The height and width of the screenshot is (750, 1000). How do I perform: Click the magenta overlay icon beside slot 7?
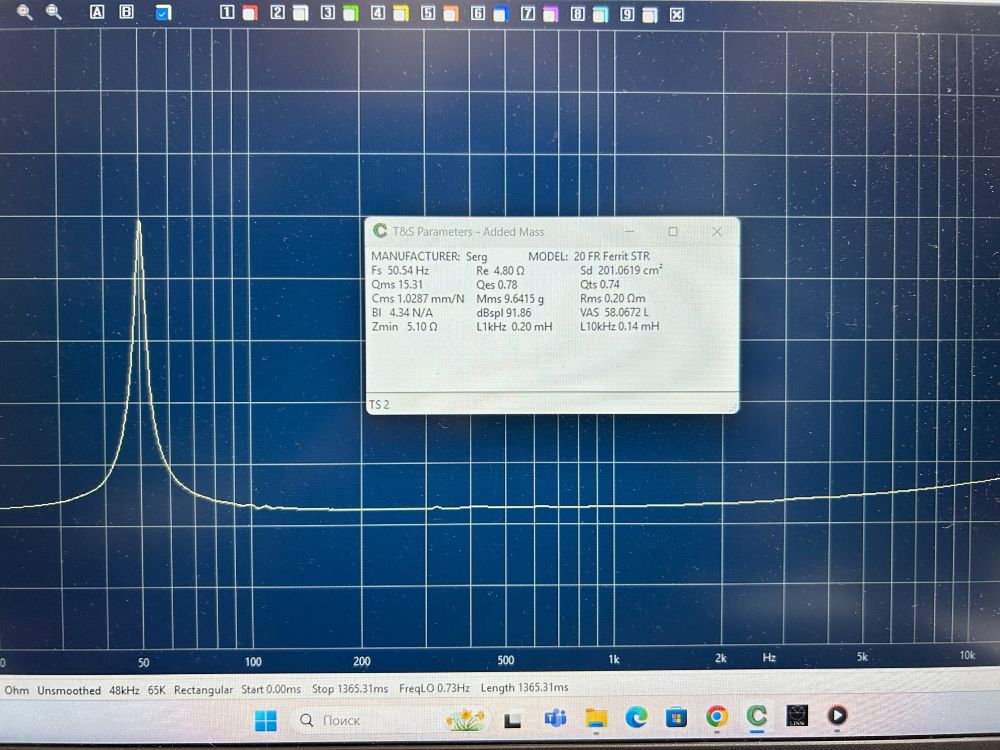pos(550,14)
